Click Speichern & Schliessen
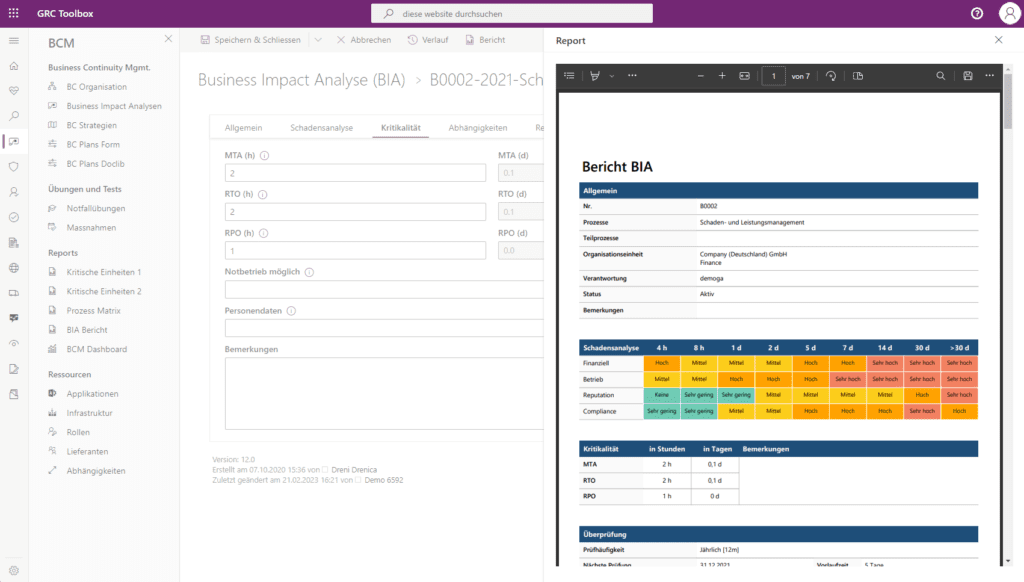 pos(251,40)
